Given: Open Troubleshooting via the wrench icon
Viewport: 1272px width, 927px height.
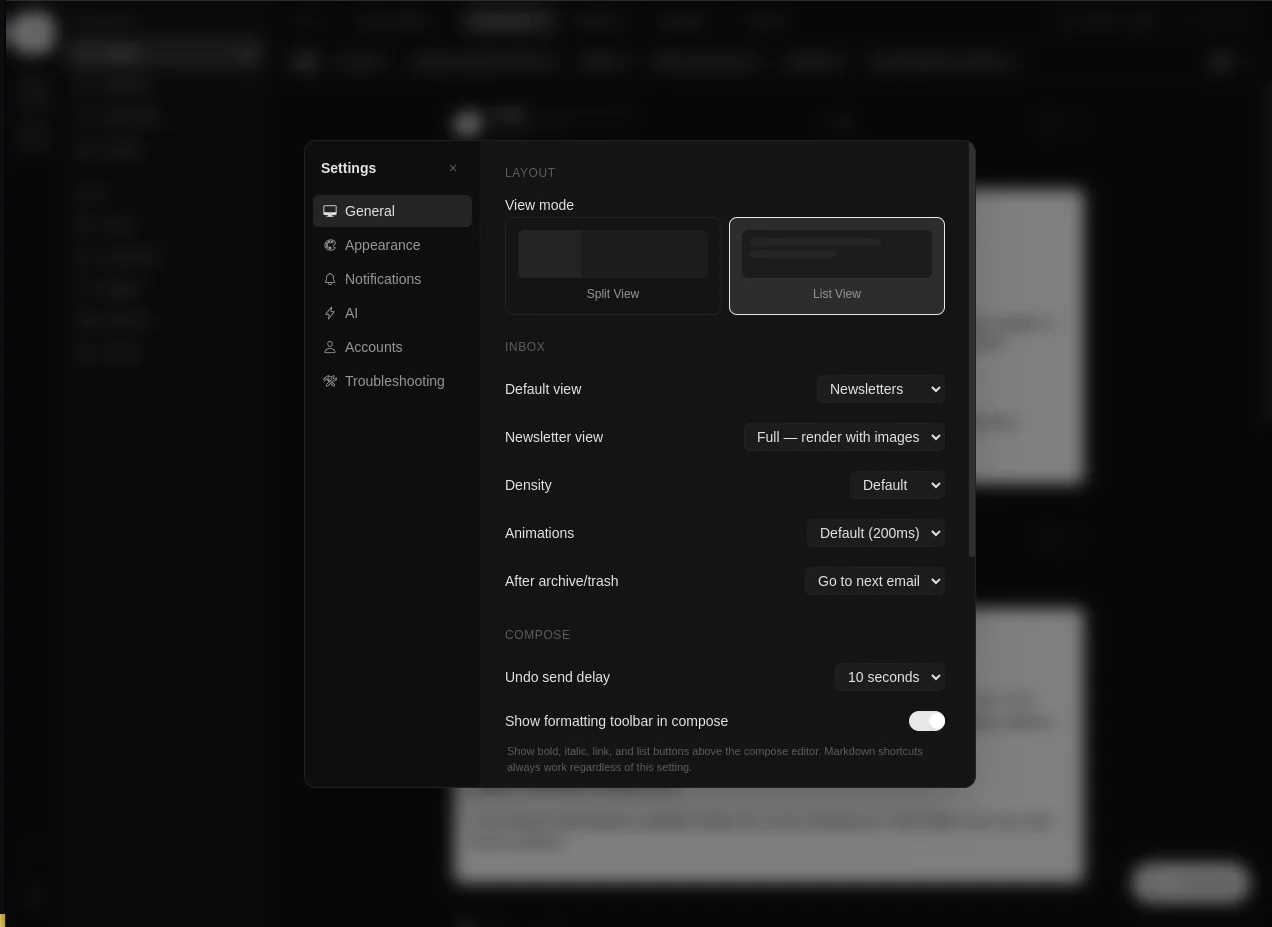Looking at the screenshot, I should [330, 381].
